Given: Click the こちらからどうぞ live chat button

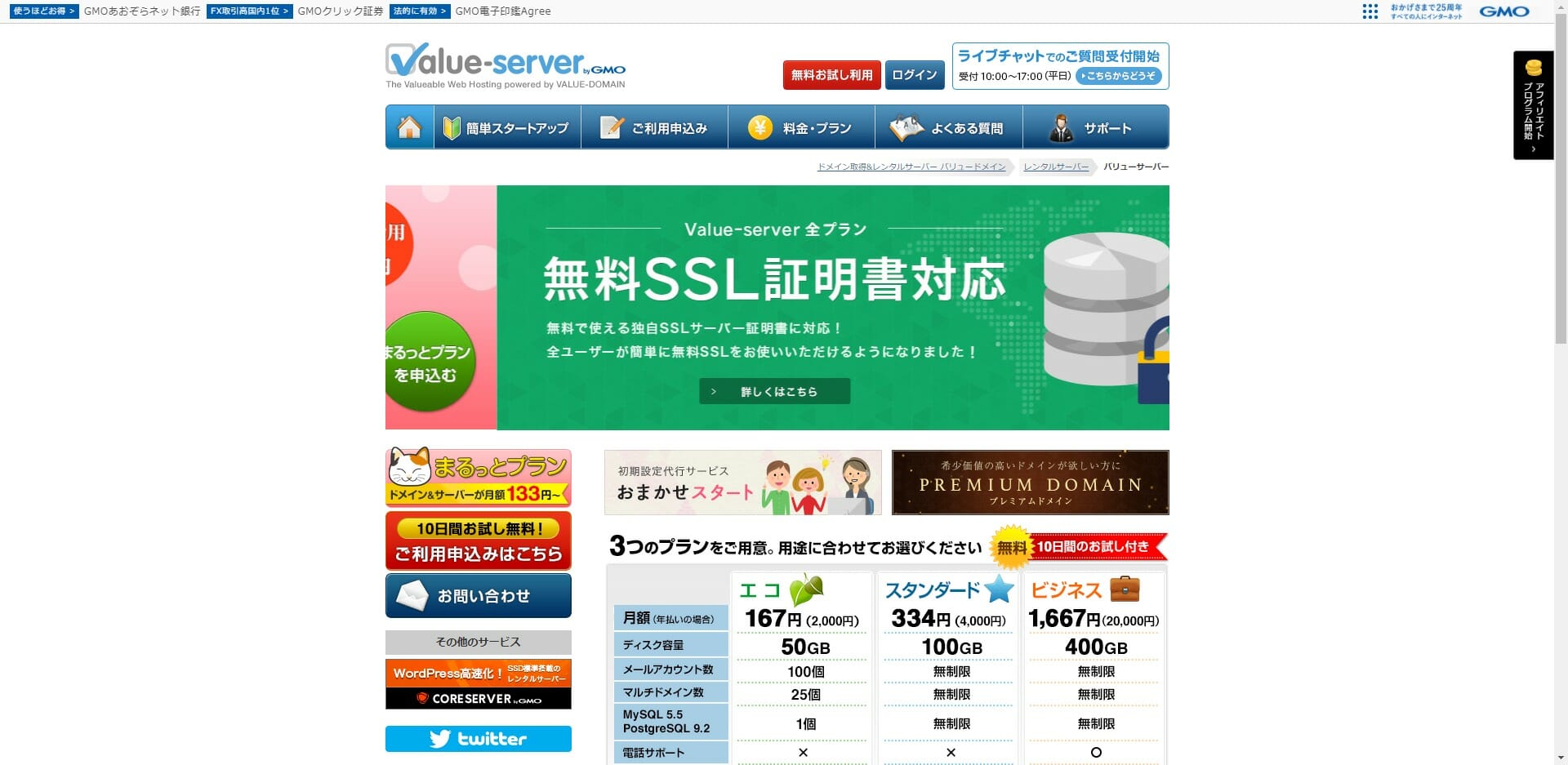Looking at the screenshot, I should point(1118,76).
